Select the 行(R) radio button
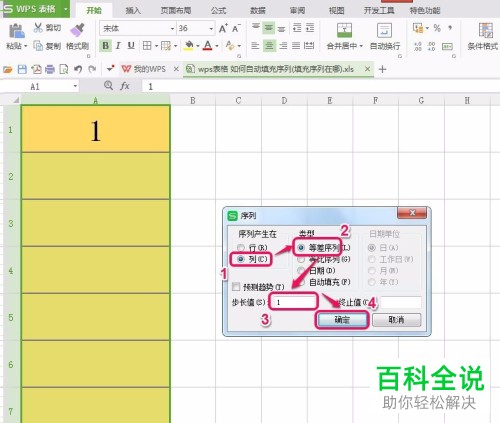 (x=241, y=248)
